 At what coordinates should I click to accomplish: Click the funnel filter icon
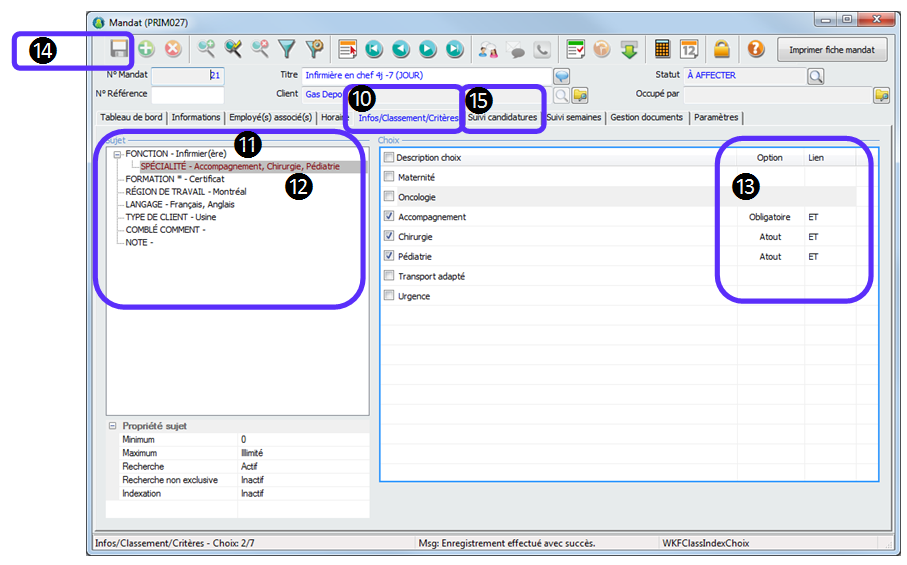287,49
